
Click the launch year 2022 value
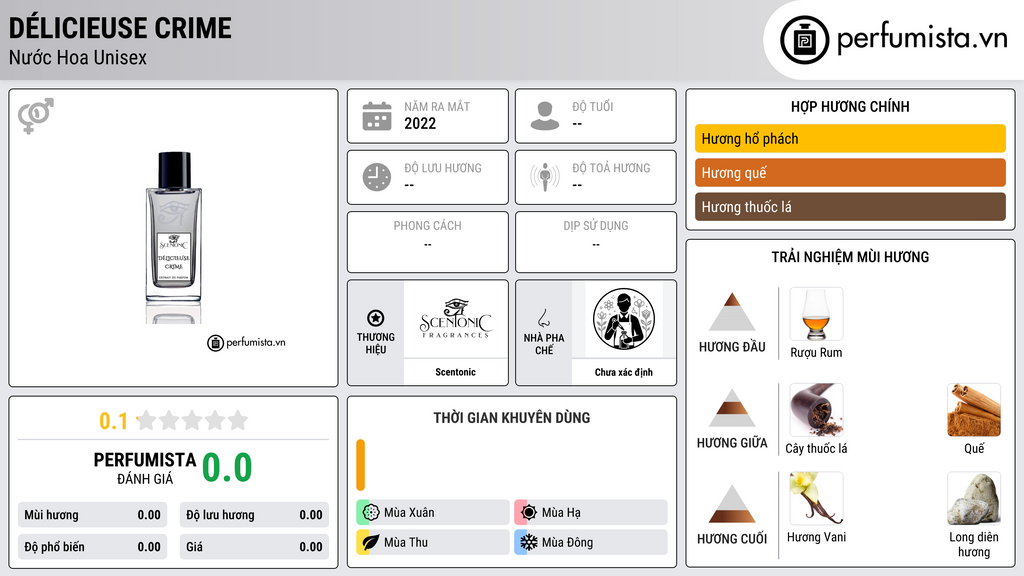pyautogui.click(x=420, y=123)
